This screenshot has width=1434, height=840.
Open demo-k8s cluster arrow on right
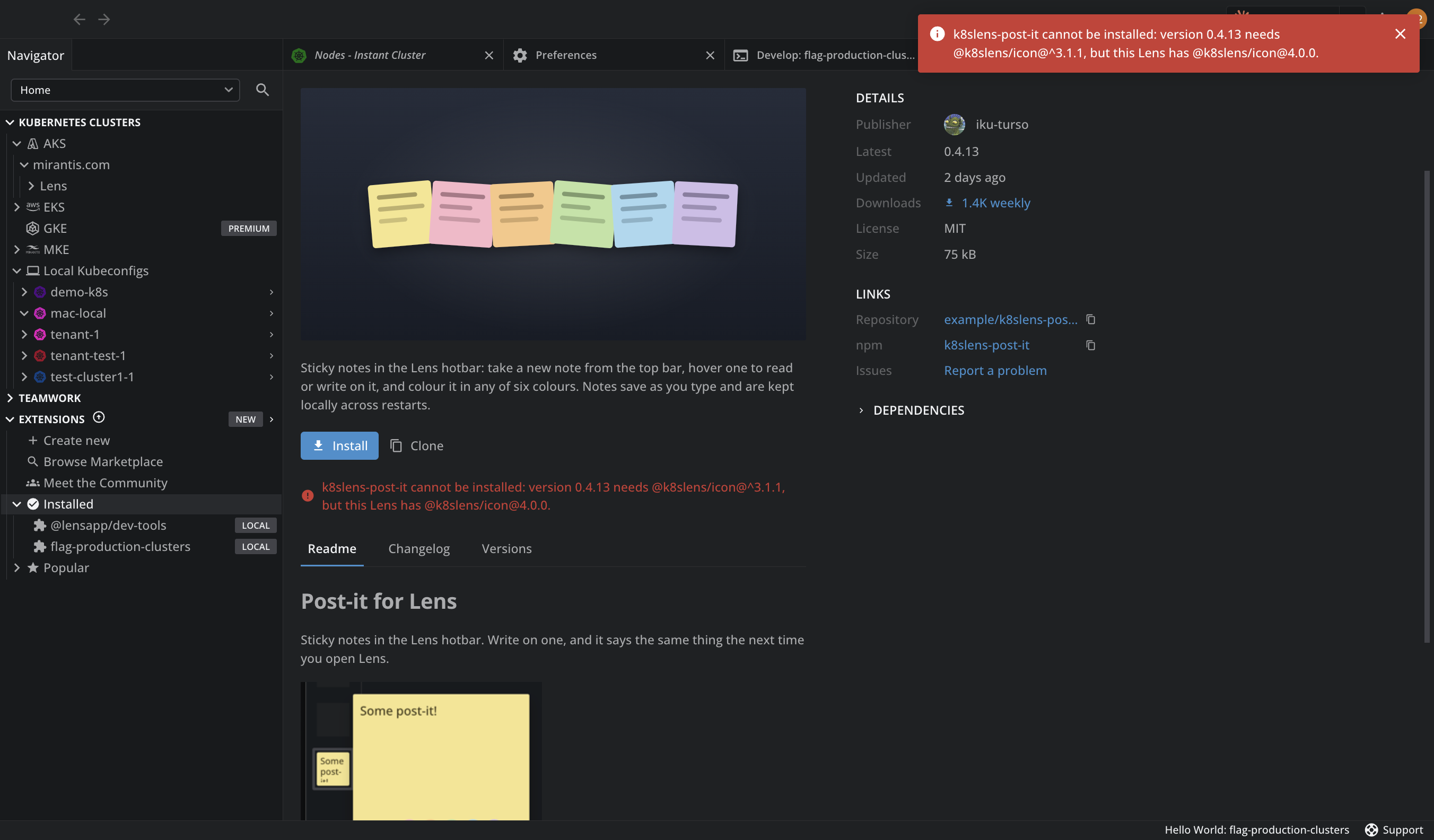[x=272, y=292]
